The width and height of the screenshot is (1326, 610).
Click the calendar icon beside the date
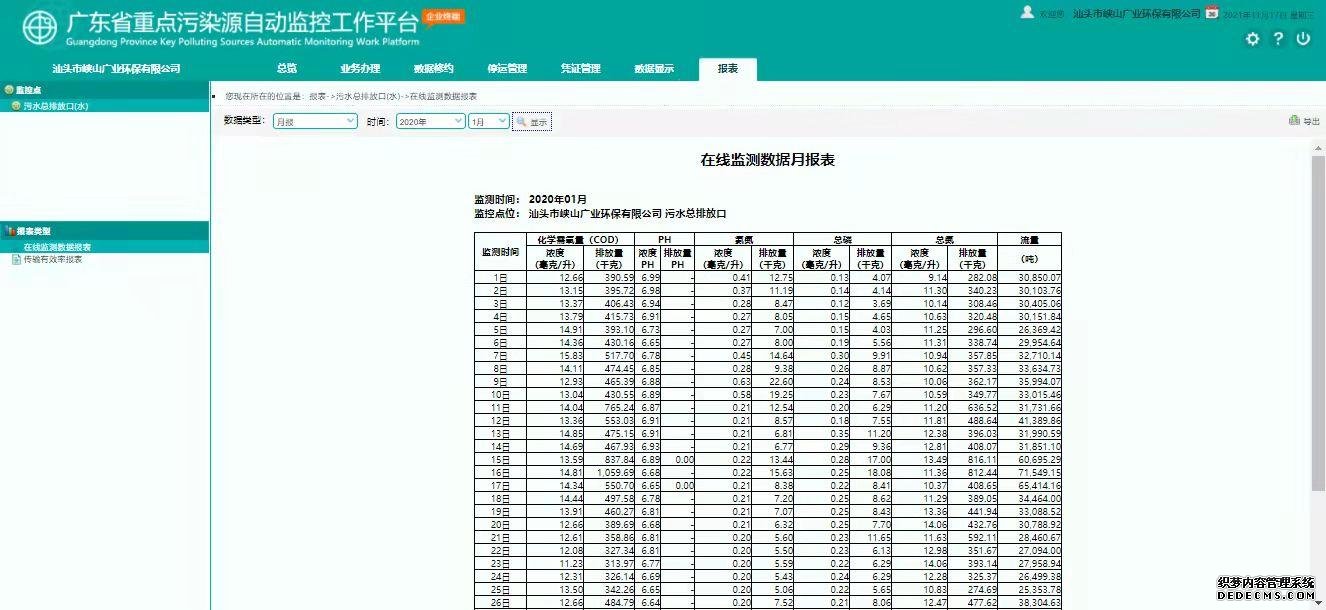(x=1212, y=13)
